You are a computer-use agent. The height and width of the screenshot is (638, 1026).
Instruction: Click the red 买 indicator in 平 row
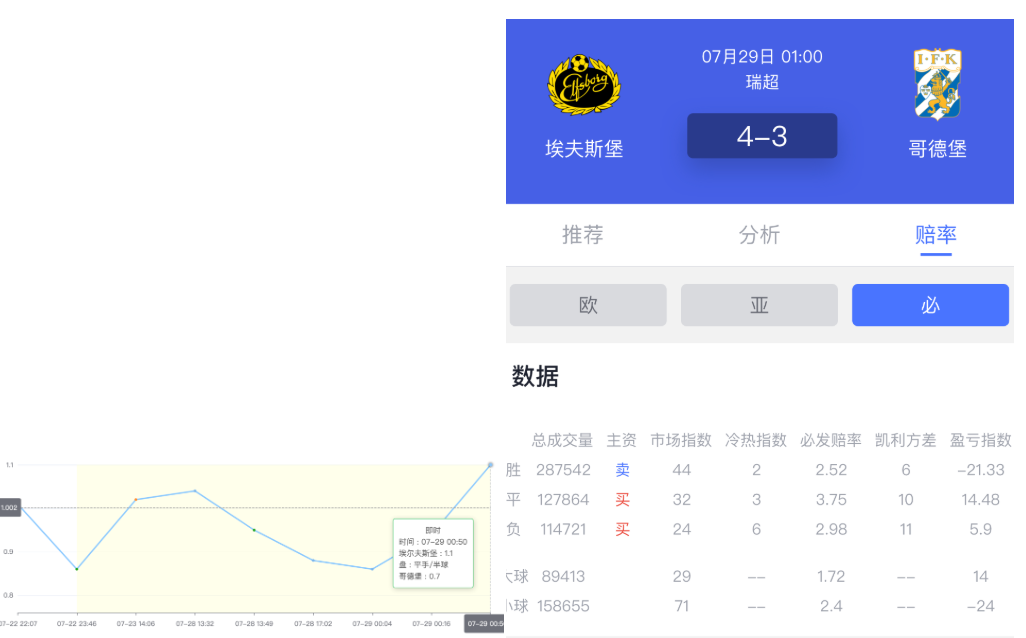click(622, 500)
